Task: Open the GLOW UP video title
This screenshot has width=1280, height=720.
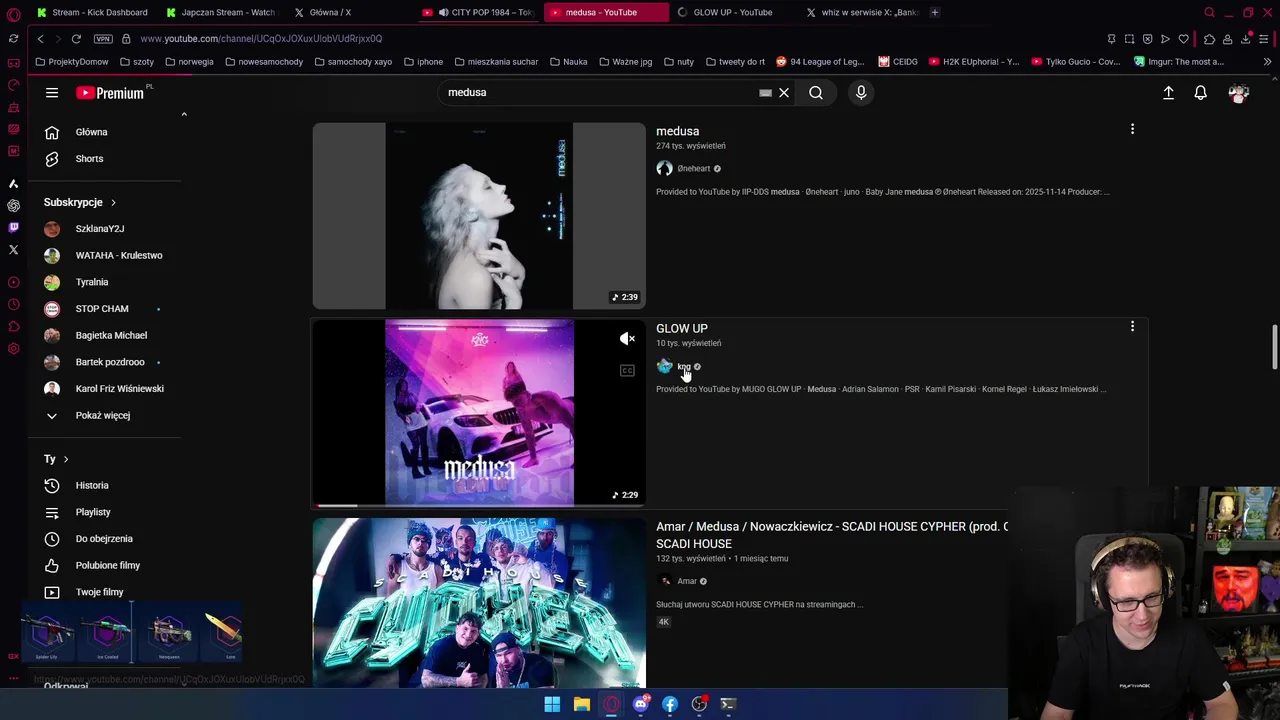Action: tap(682, 328)
